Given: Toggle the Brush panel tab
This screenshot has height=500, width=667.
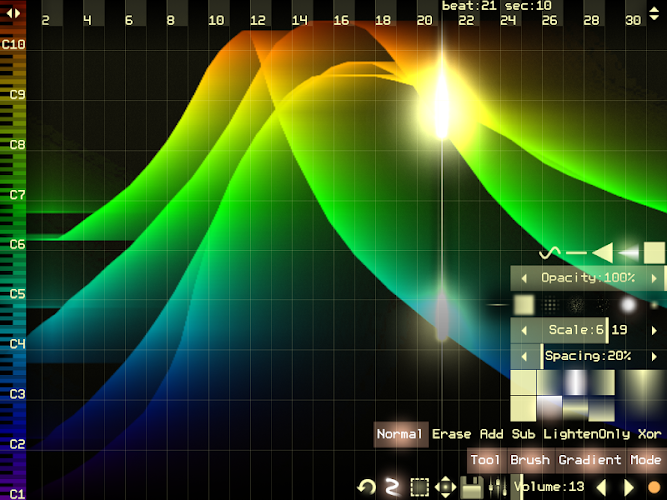Looking at the screenshot, I should [530, 460].
